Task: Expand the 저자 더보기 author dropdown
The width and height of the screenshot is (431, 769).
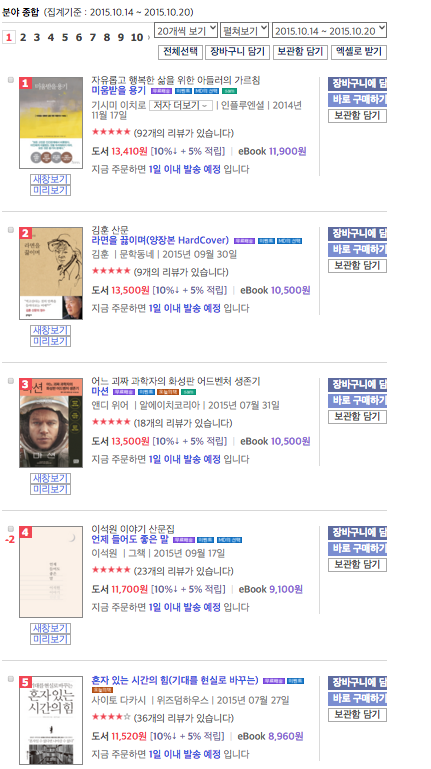Action: point(180,105)
